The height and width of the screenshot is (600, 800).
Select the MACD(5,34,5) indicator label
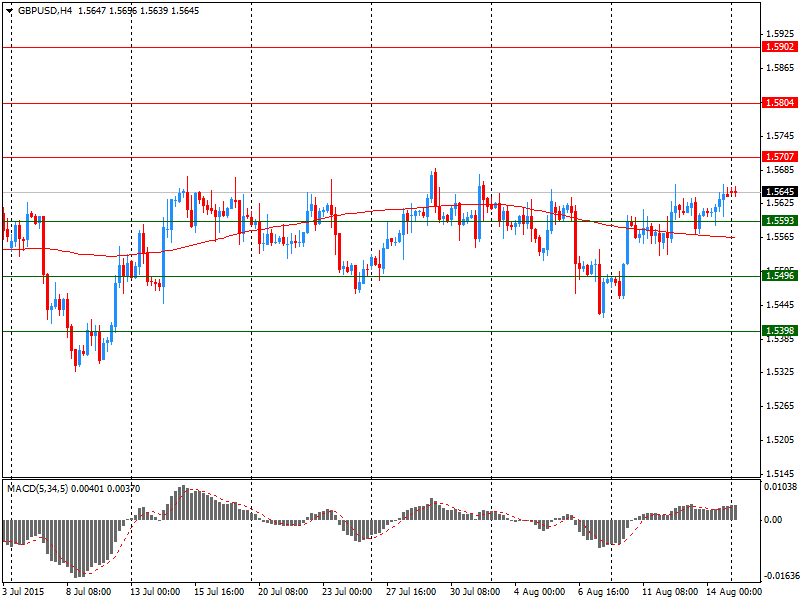tap(38, 489)
